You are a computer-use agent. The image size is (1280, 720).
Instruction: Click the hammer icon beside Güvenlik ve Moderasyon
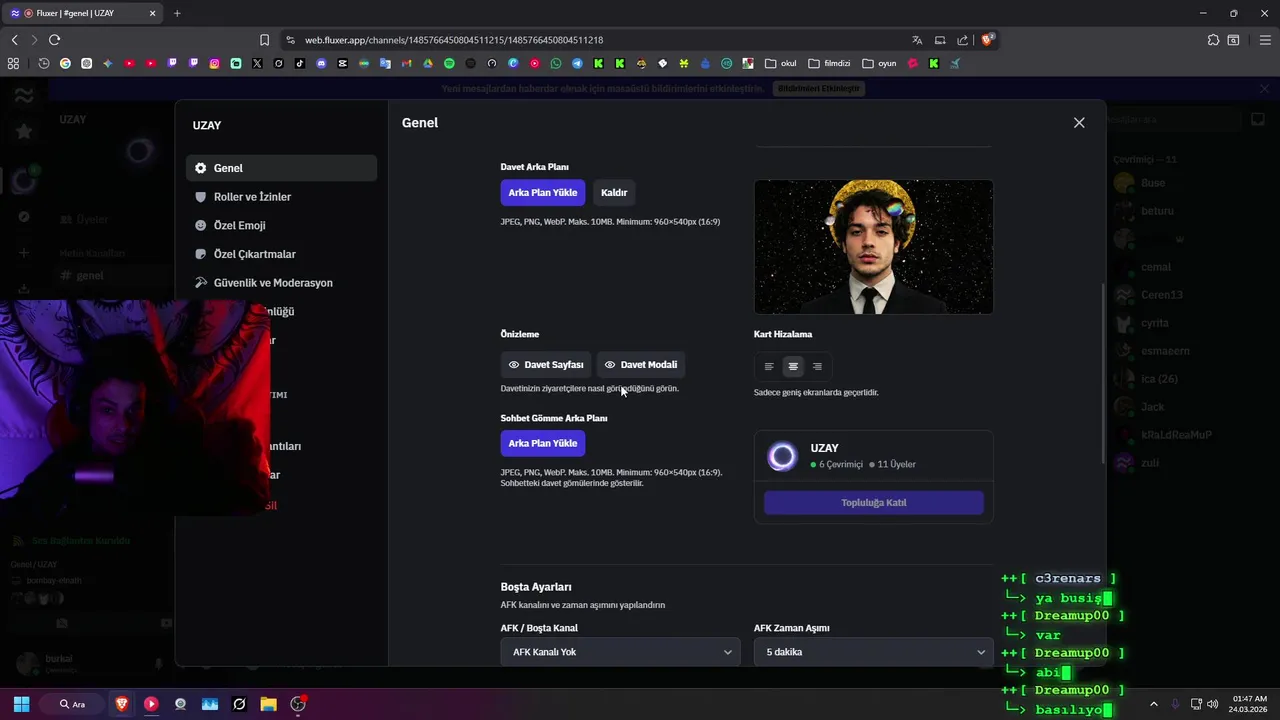[201, 283]
